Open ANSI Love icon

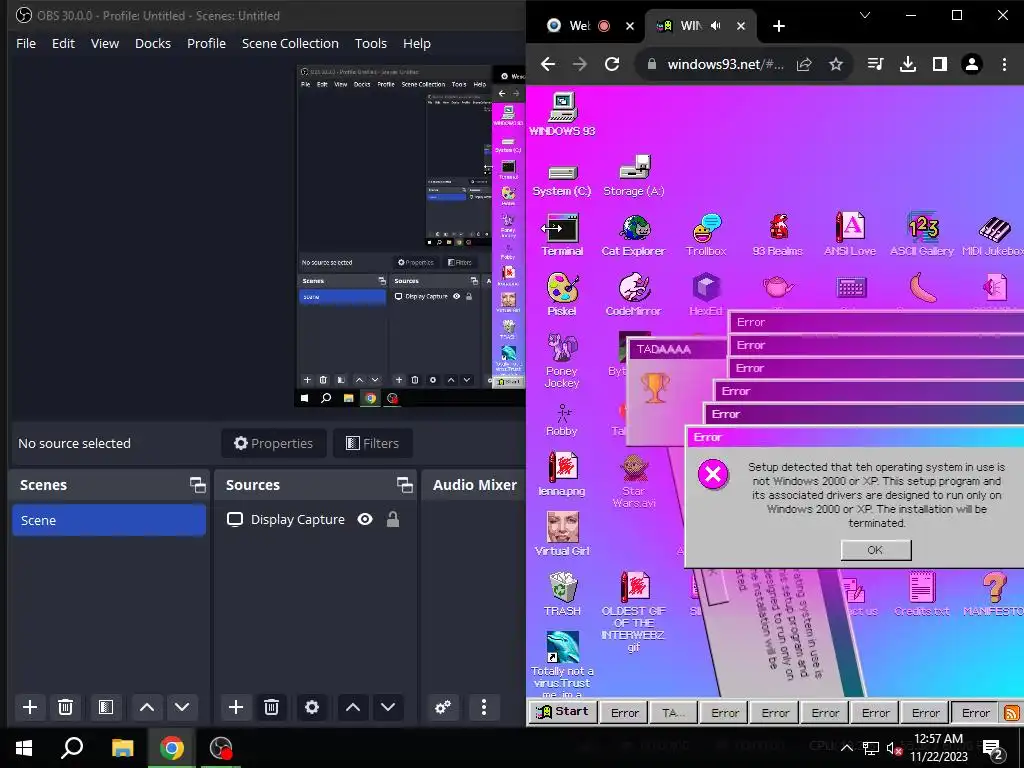click(x=850, y=234)
